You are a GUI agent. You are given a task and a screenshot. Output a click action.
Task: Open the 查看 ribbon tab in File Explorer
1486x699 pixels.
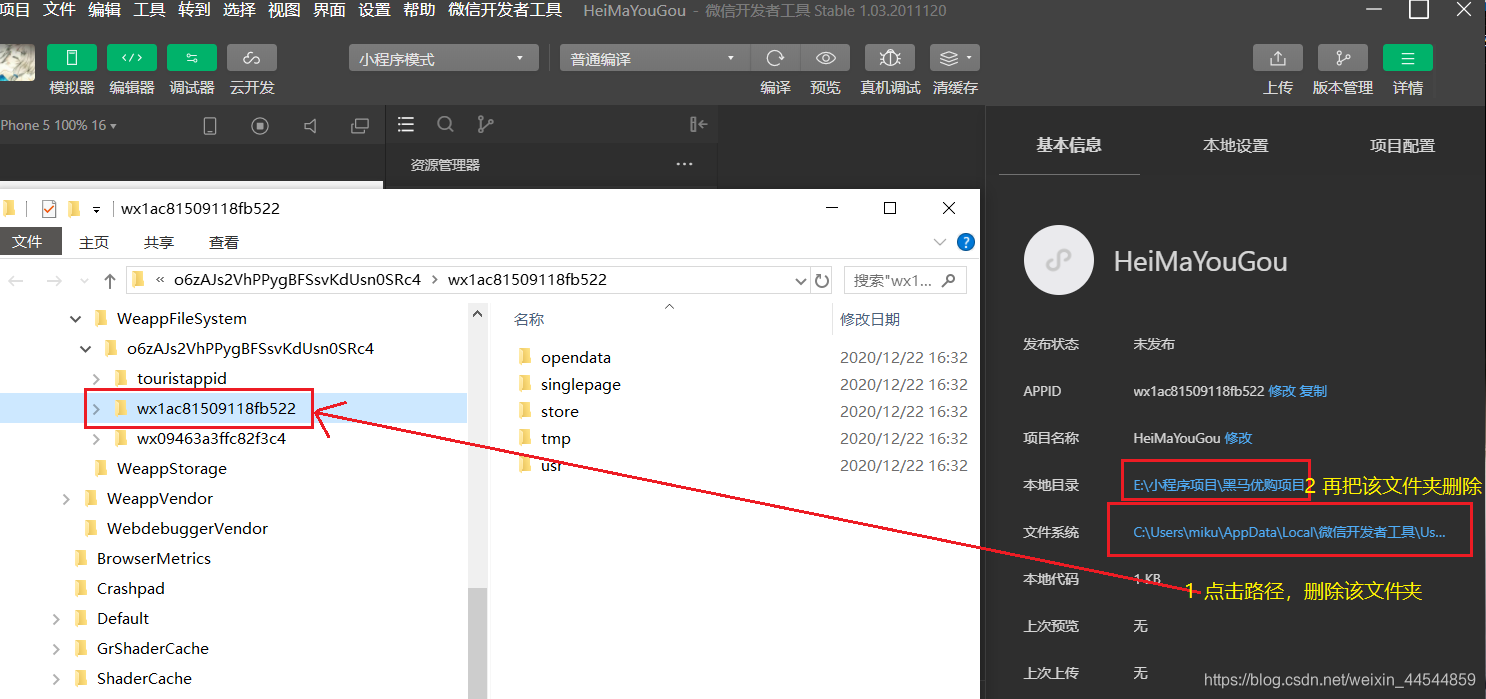point(224,242)
